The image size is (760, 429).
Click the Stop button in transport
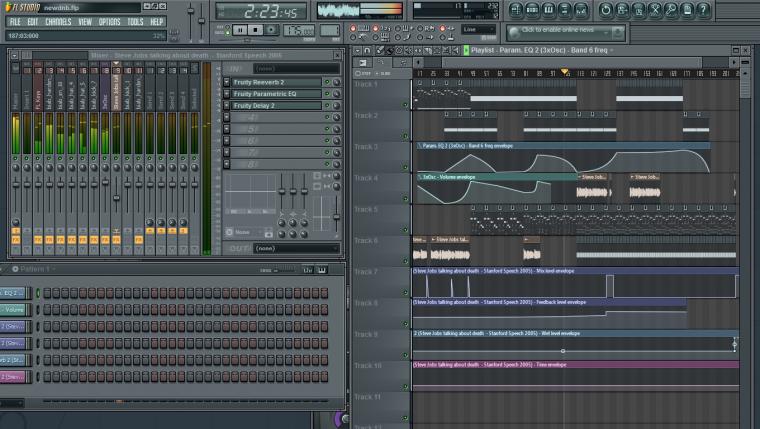point(255,30)
